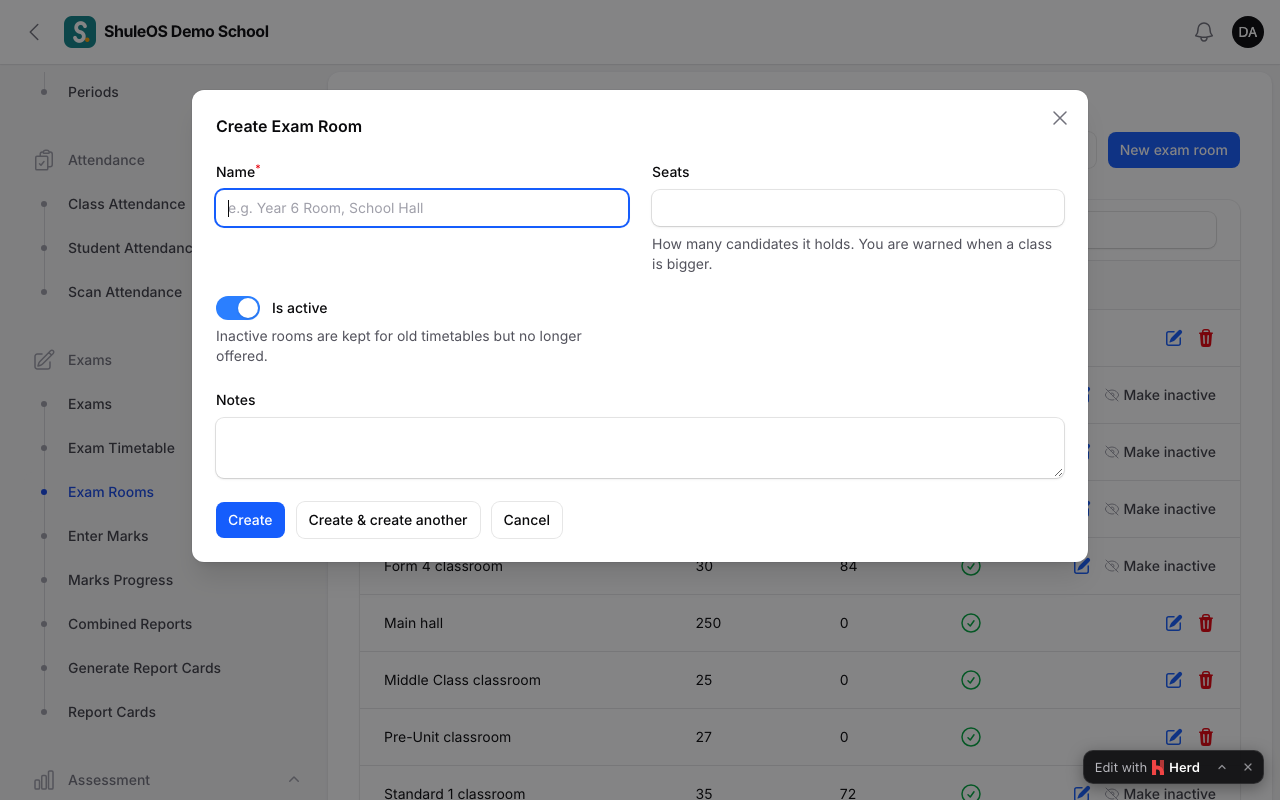Make Form 4 classroom inactive

[x=1160, y=566]
